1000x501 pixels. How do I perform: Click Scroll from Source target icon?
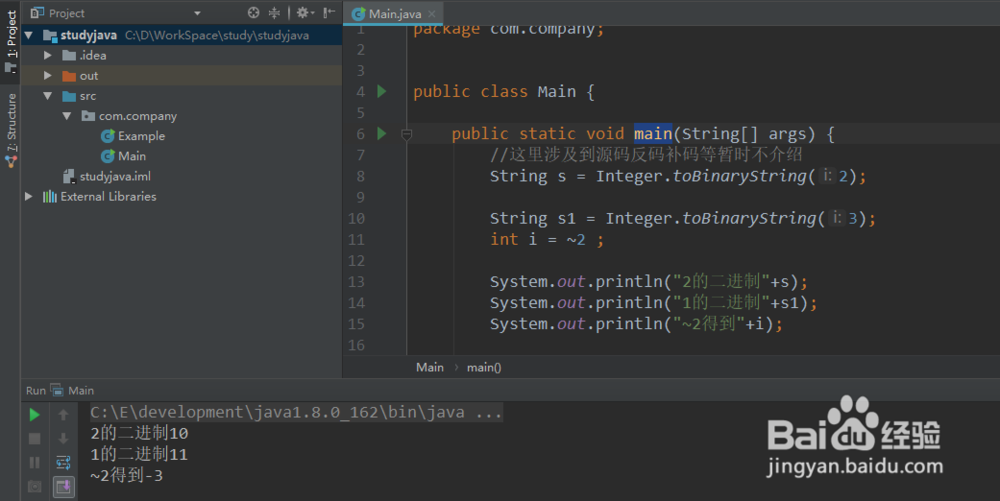point(253,13)
